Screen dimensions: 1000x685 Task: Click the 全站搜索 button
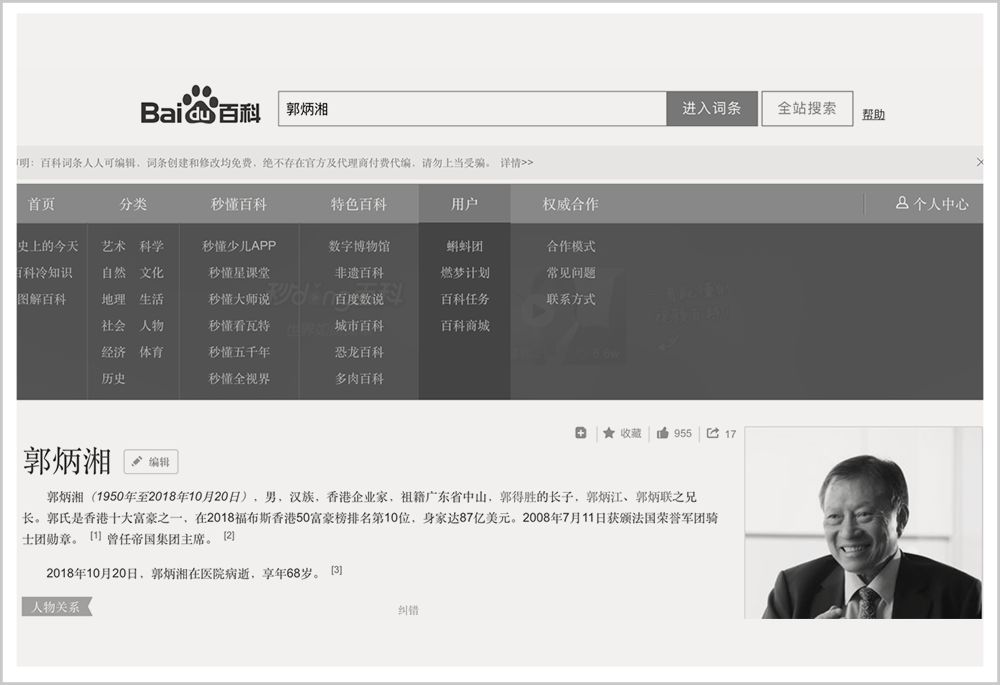point(807,108)
